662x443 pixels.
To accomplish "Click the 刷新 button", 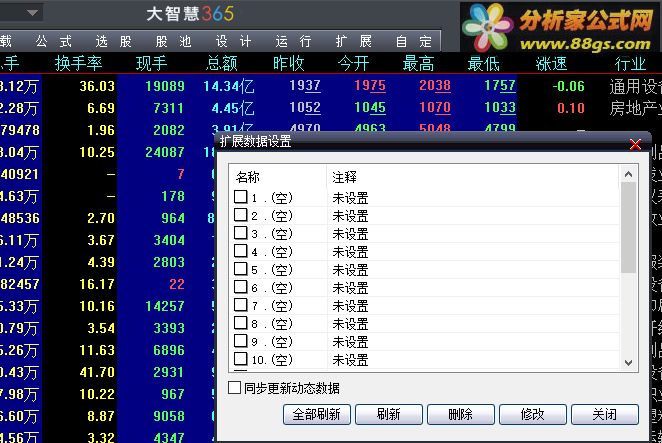I will tap(389, 414).
